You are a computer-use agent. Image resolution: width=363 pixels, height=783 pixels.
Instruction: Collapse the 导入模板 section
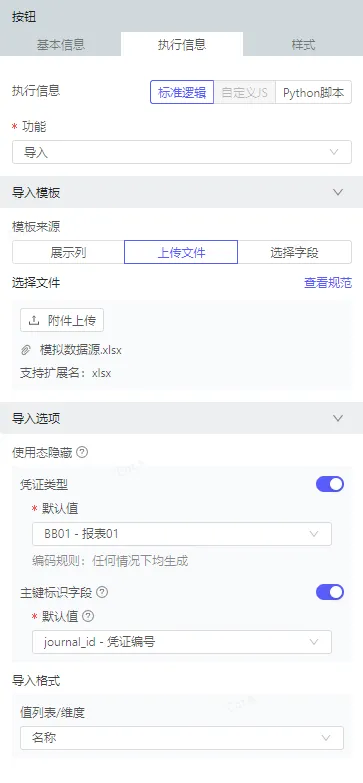tap(338, 192)
